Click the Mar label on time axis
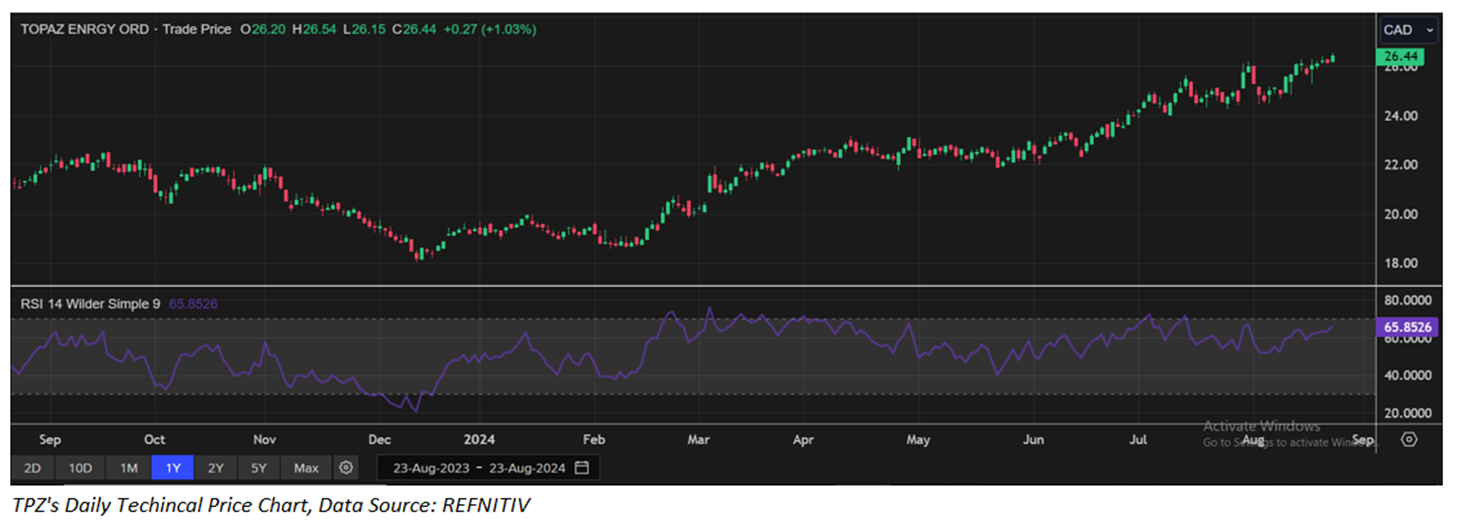Viewport: 1457px width, 522px height. [699, 439]
